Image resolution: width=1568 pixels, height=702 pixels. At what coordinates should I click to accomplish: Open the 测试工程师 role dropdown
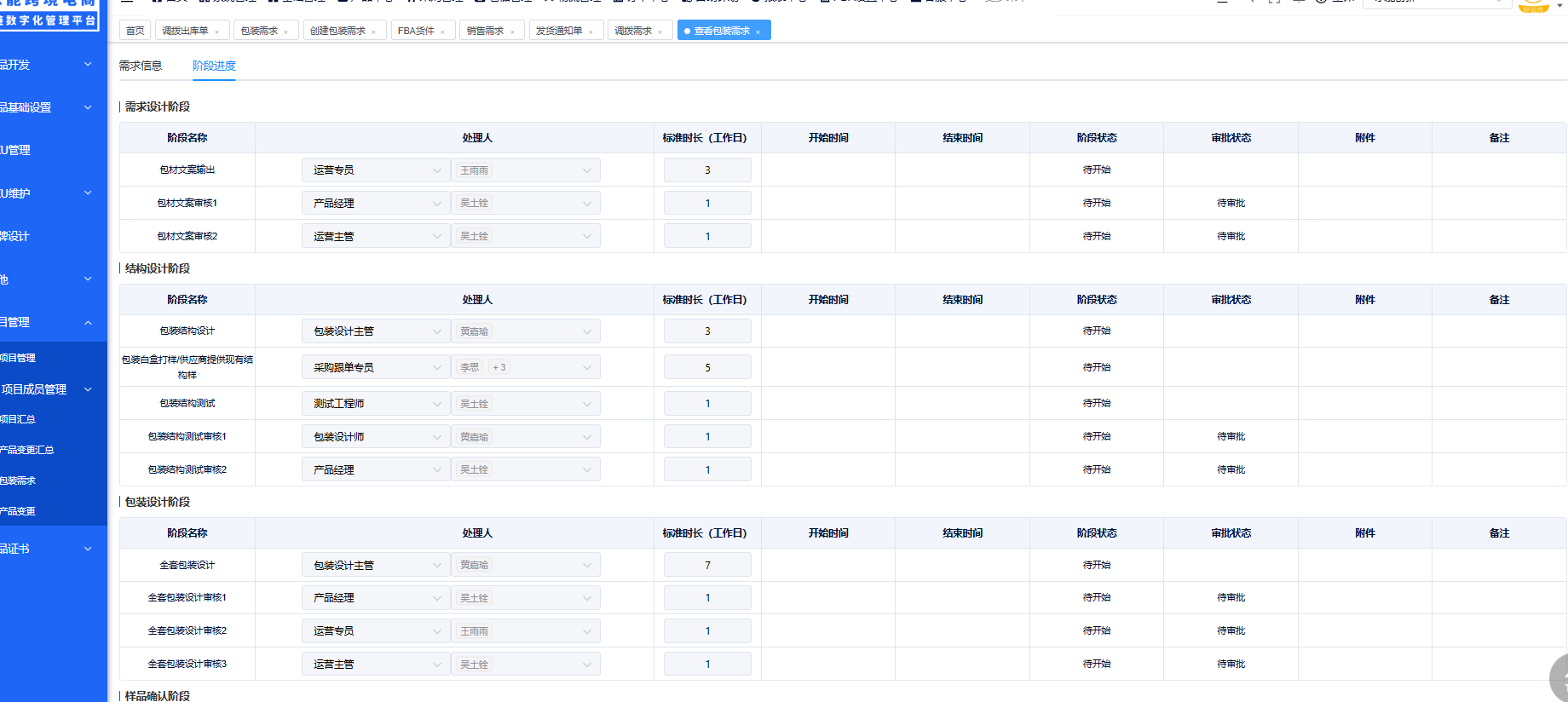tap(375, 403)
